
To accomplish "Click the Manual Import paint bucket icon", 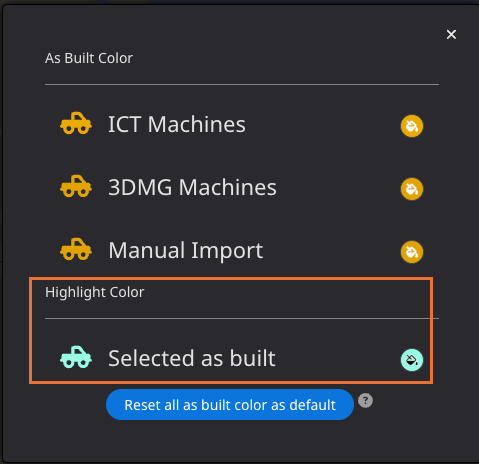I will 412,252.
